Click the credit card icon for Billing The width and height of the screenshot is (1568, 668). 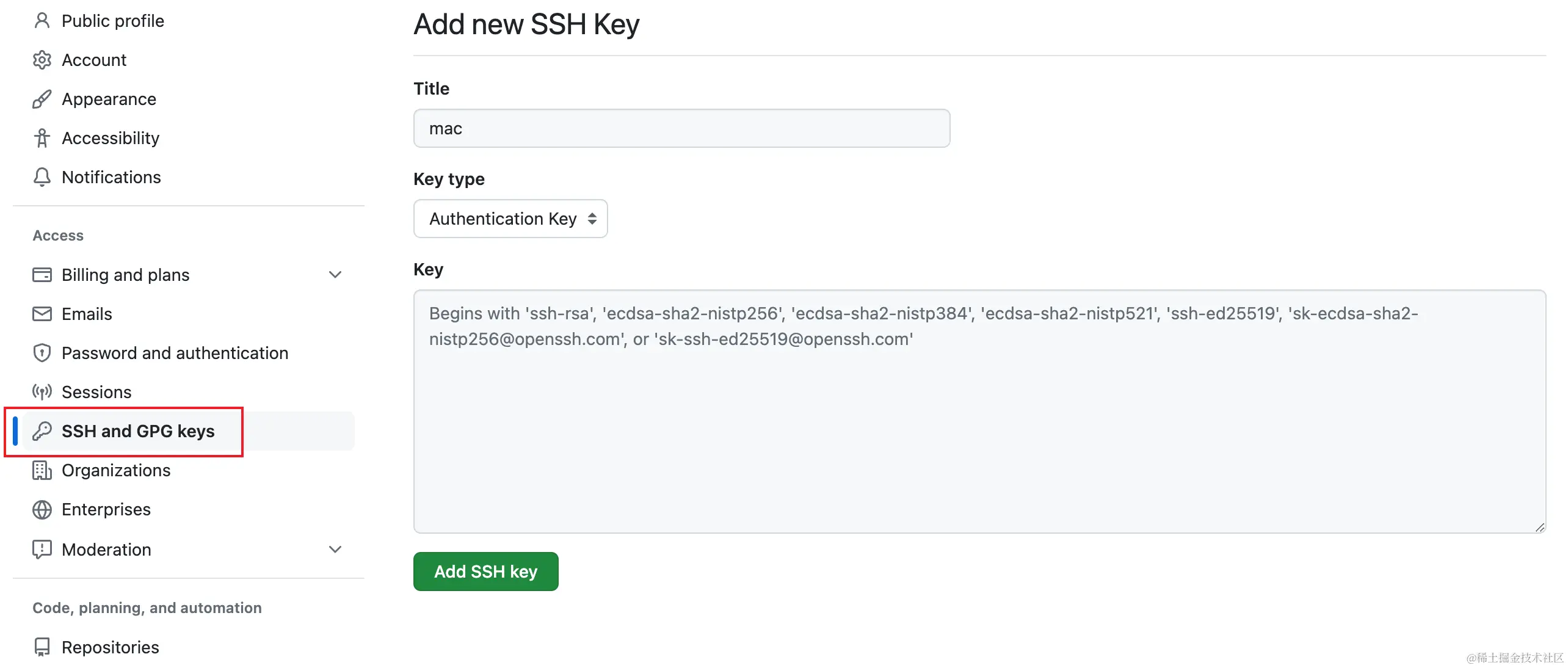[x=42, y=275]
